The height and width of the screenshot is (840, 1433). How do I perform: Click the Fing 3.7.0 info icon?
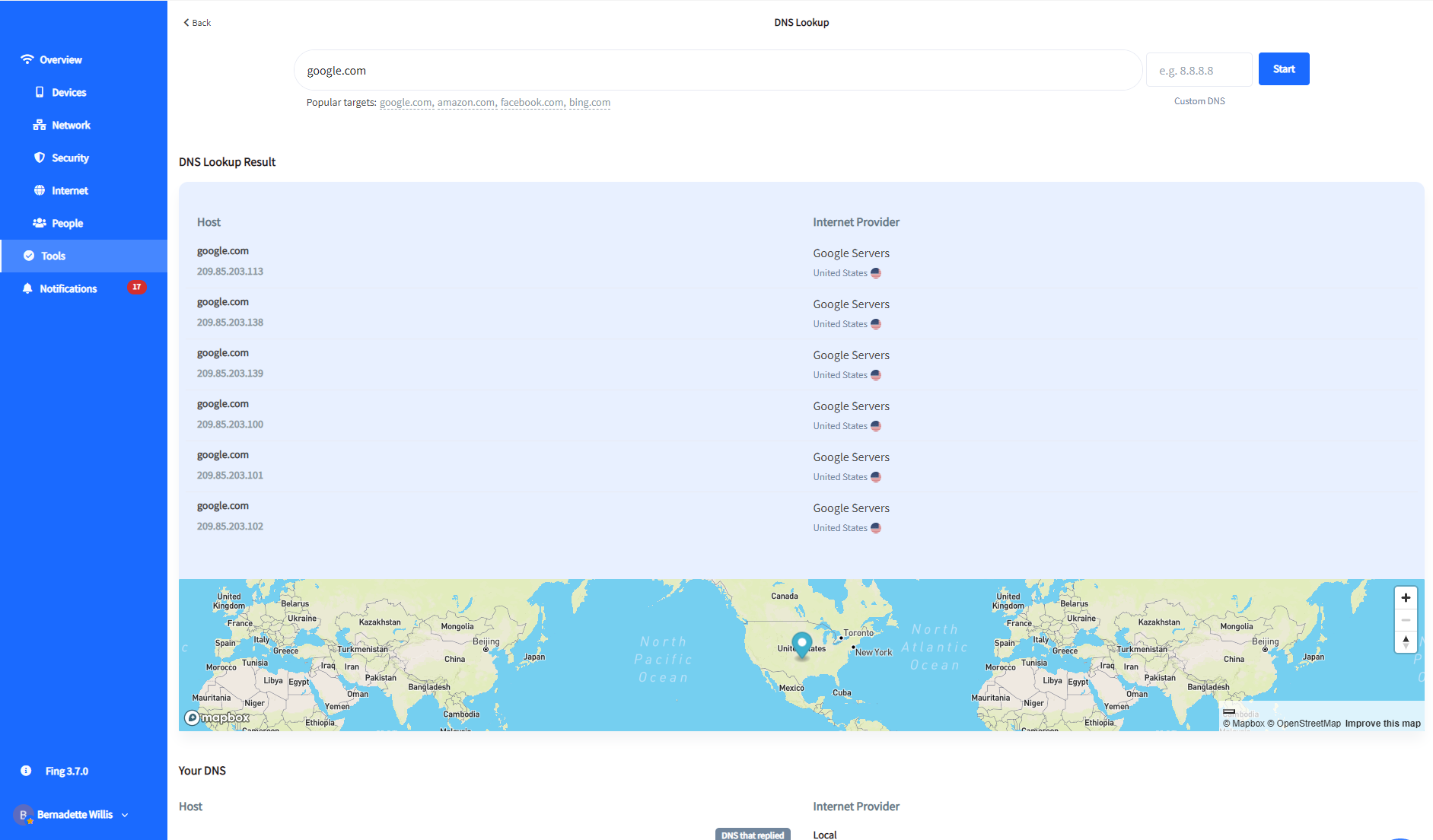tap(26, 771)
